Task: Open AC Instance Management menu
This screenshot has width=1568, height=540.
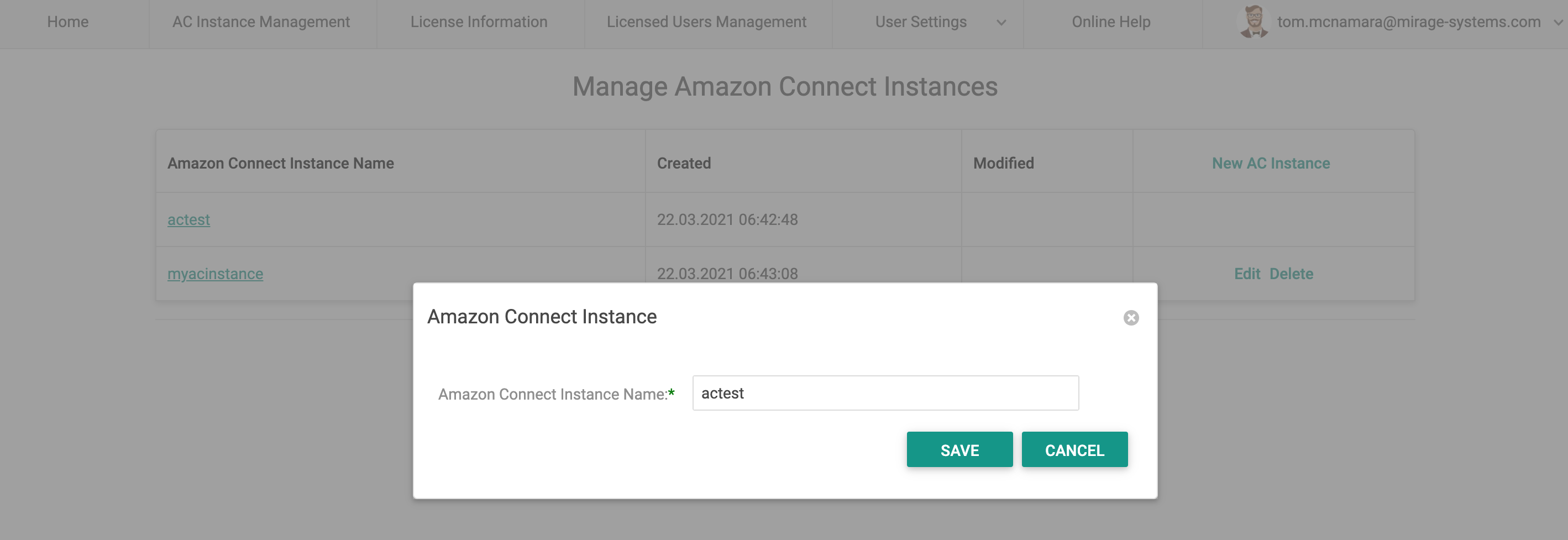Action: click(x=261, y=22)
